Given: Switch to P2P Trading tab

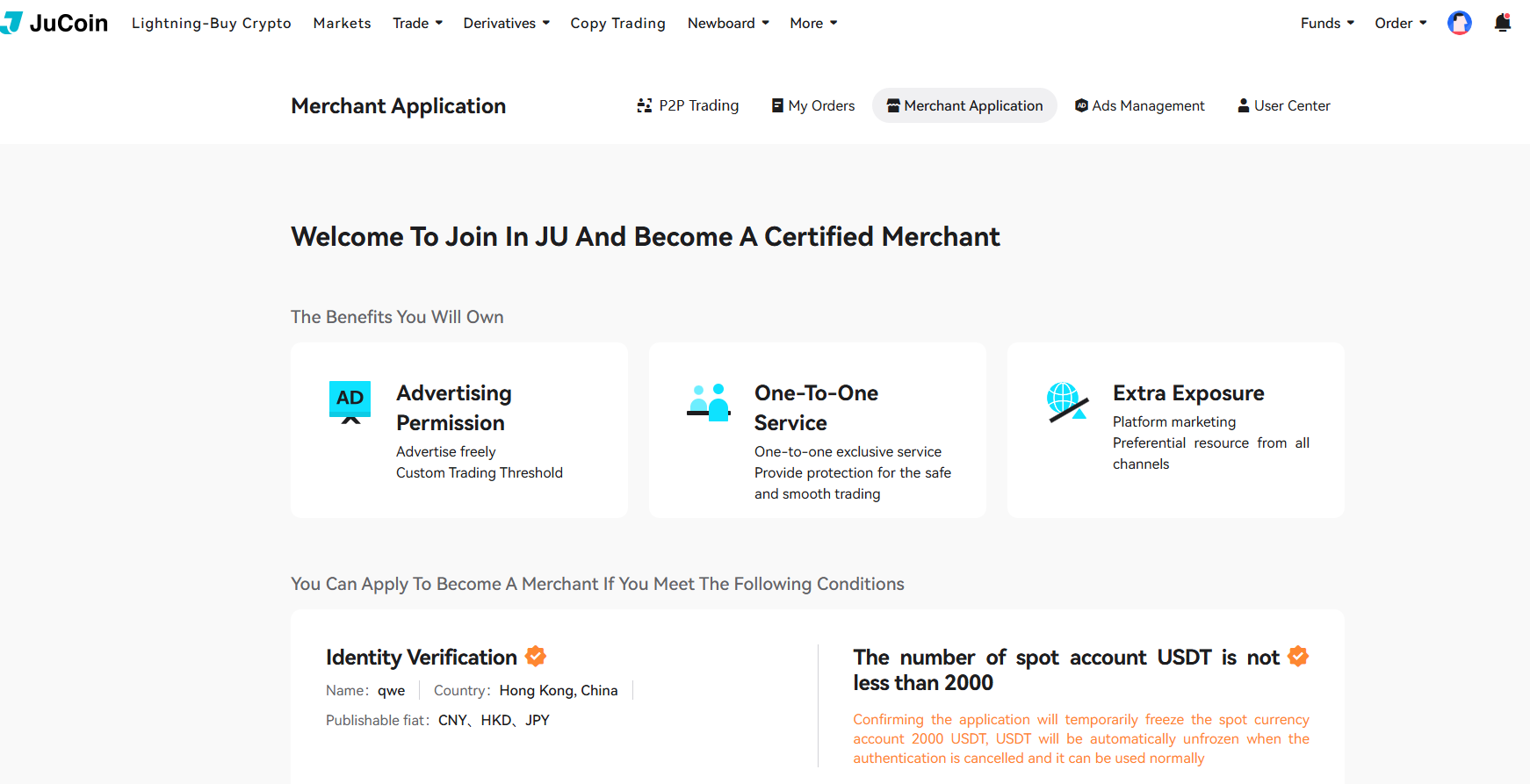Looking at the screenshot, I should pos(688,105).
